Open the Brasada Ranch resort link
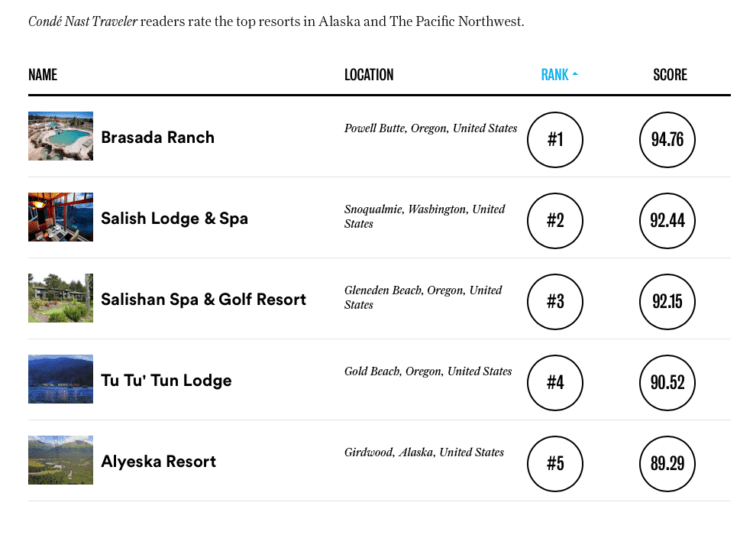The height and width of the screenshot is (535, 753). click(158, 137)
